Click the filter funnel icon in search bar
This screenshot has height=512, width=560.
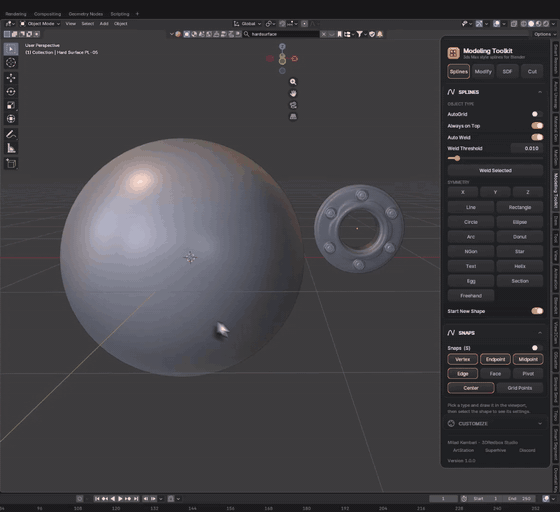(360, 34)
